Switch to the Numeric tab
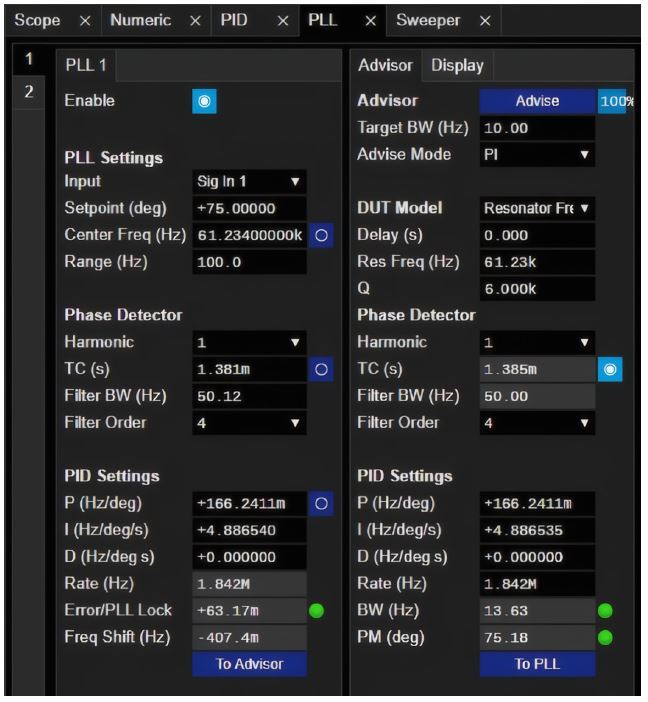Screen dimensions: 648x702 tap(141, 20)
